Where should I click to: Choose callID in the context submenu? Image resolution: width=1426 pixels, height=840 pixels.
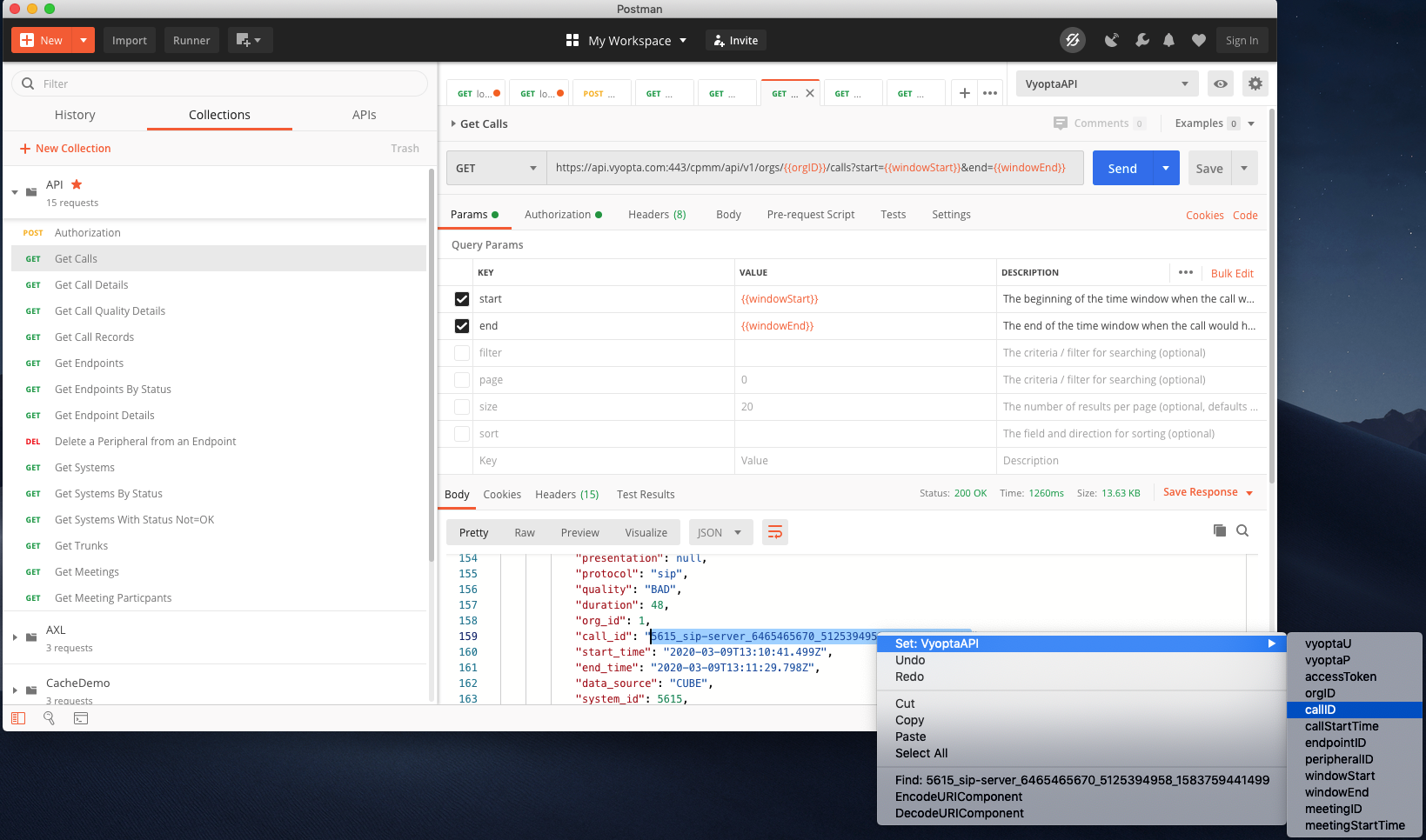pos(1354,710)
